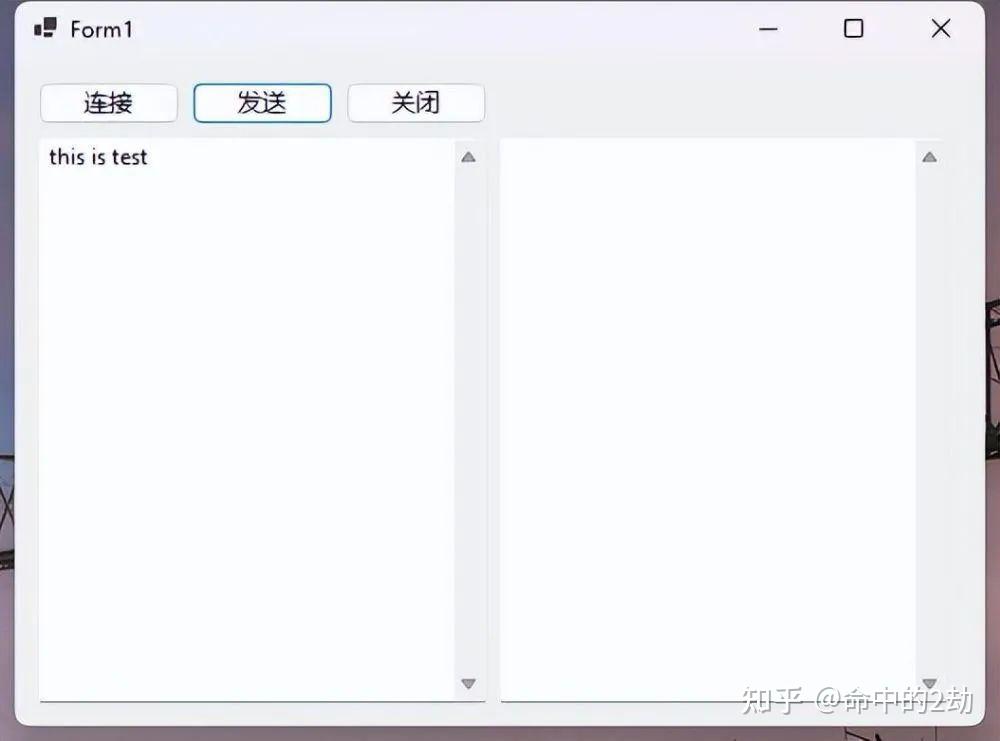Click the "this is test" text
The image size is (1000, 741).
coord(98,157)
